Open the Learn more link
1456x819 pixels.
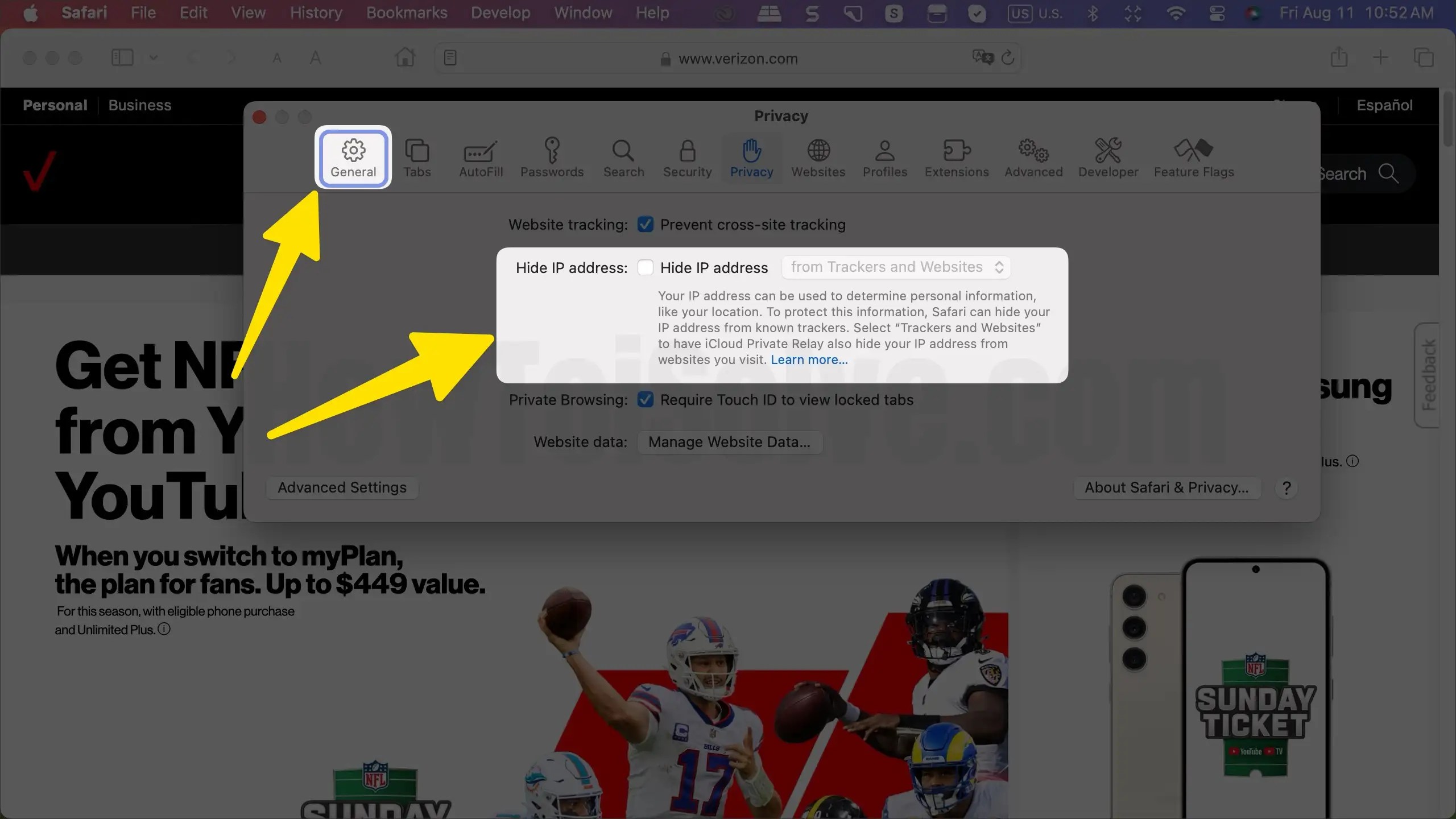coord(809,359)
